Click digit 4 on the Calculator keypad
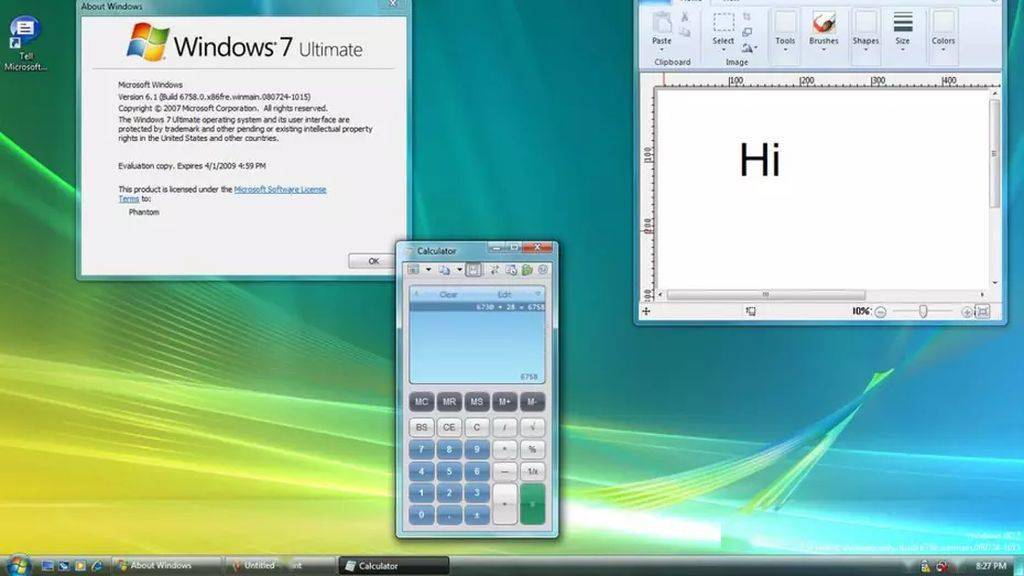 421,471
